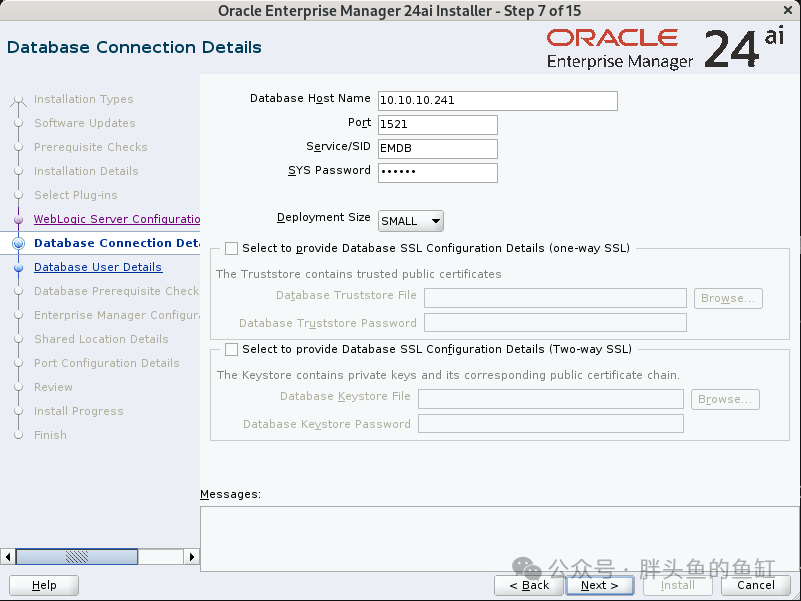Click the Keystore description text
Image resolution: width=801 pixels, height=601 pixels.
tap(449, 376)
